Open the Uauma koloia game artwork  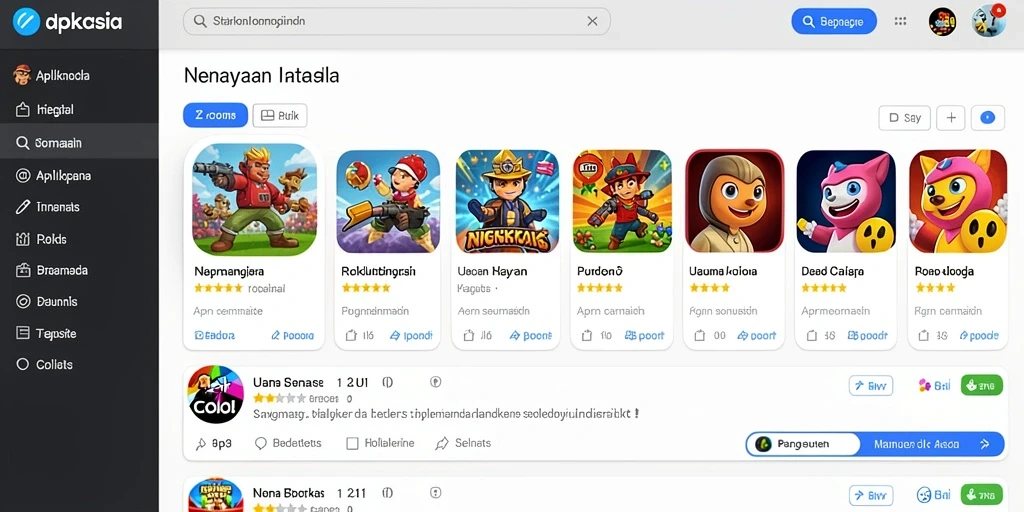click(735, 201)
